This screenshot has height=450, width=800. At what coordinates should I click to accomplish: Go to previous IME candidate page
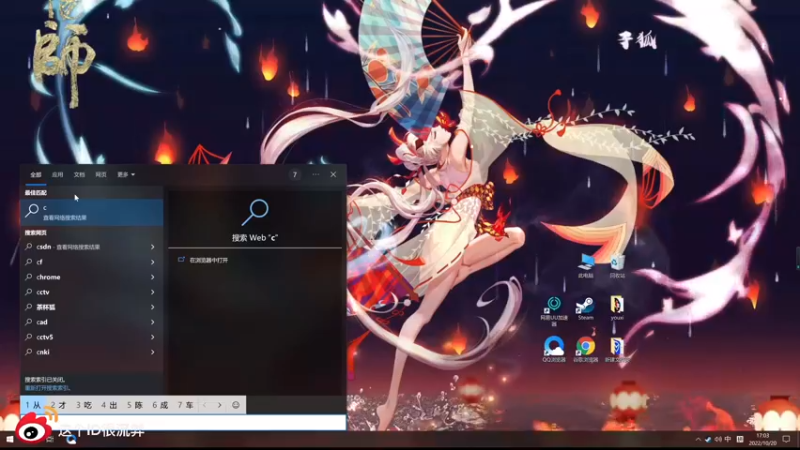coord(205,405)
